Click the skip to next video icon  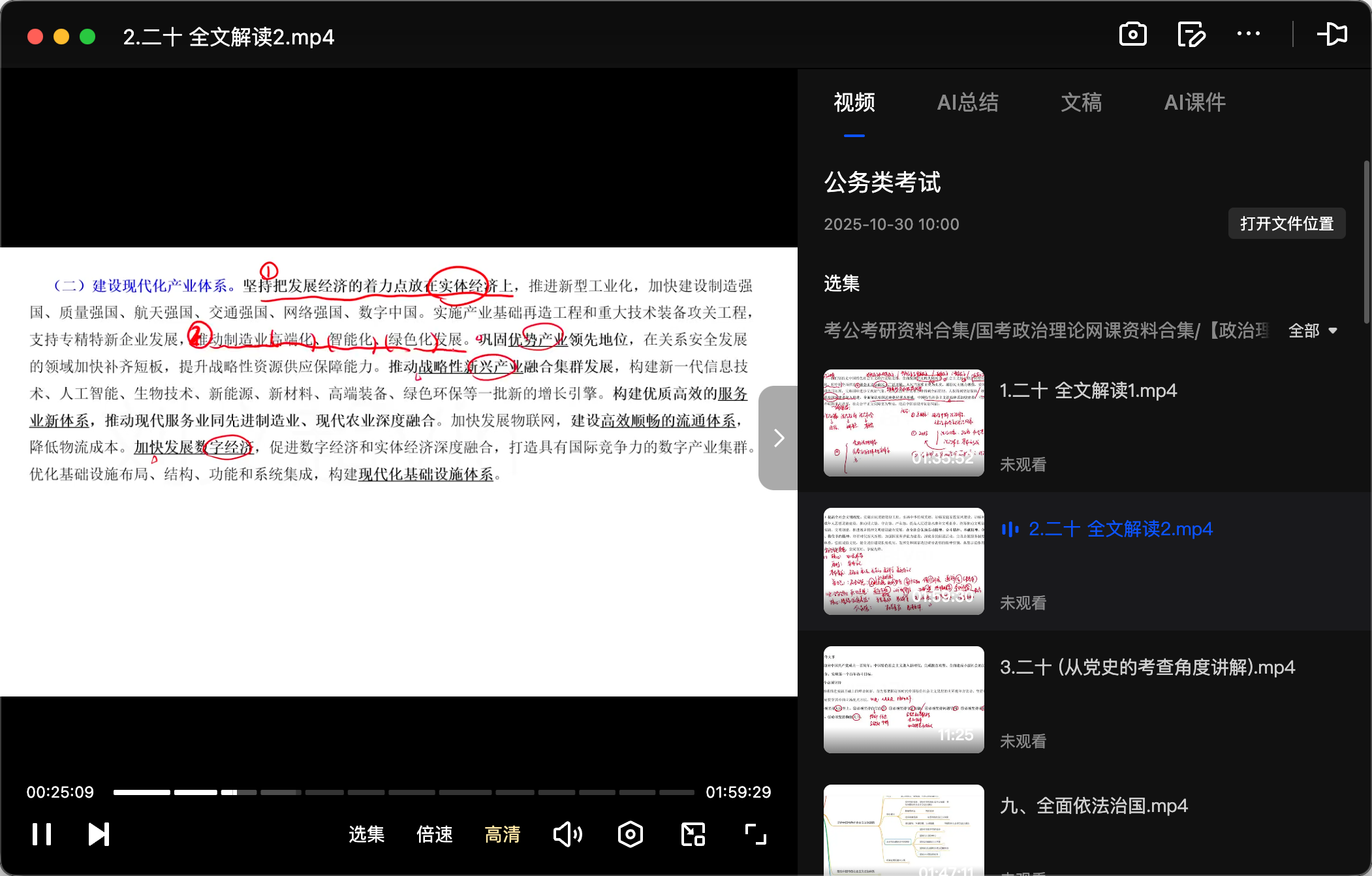click(98, 834)
